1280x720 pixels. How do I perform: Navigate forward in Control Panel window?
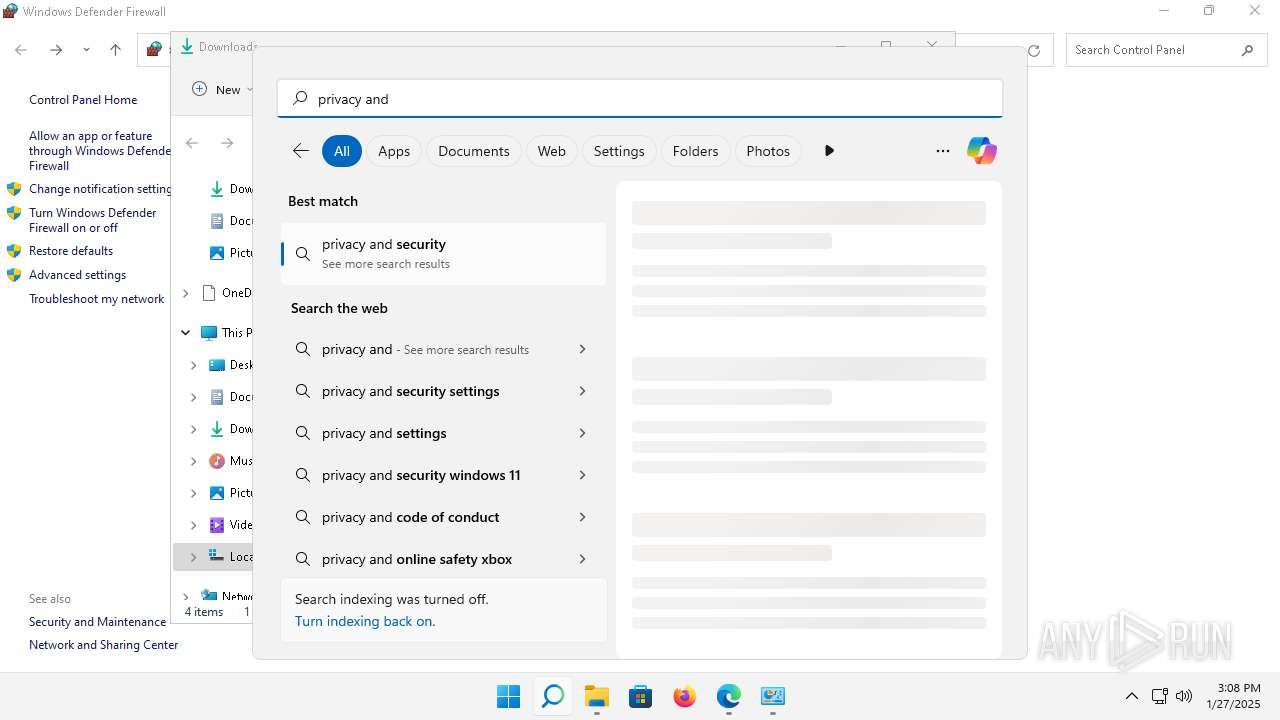point(56,50)
